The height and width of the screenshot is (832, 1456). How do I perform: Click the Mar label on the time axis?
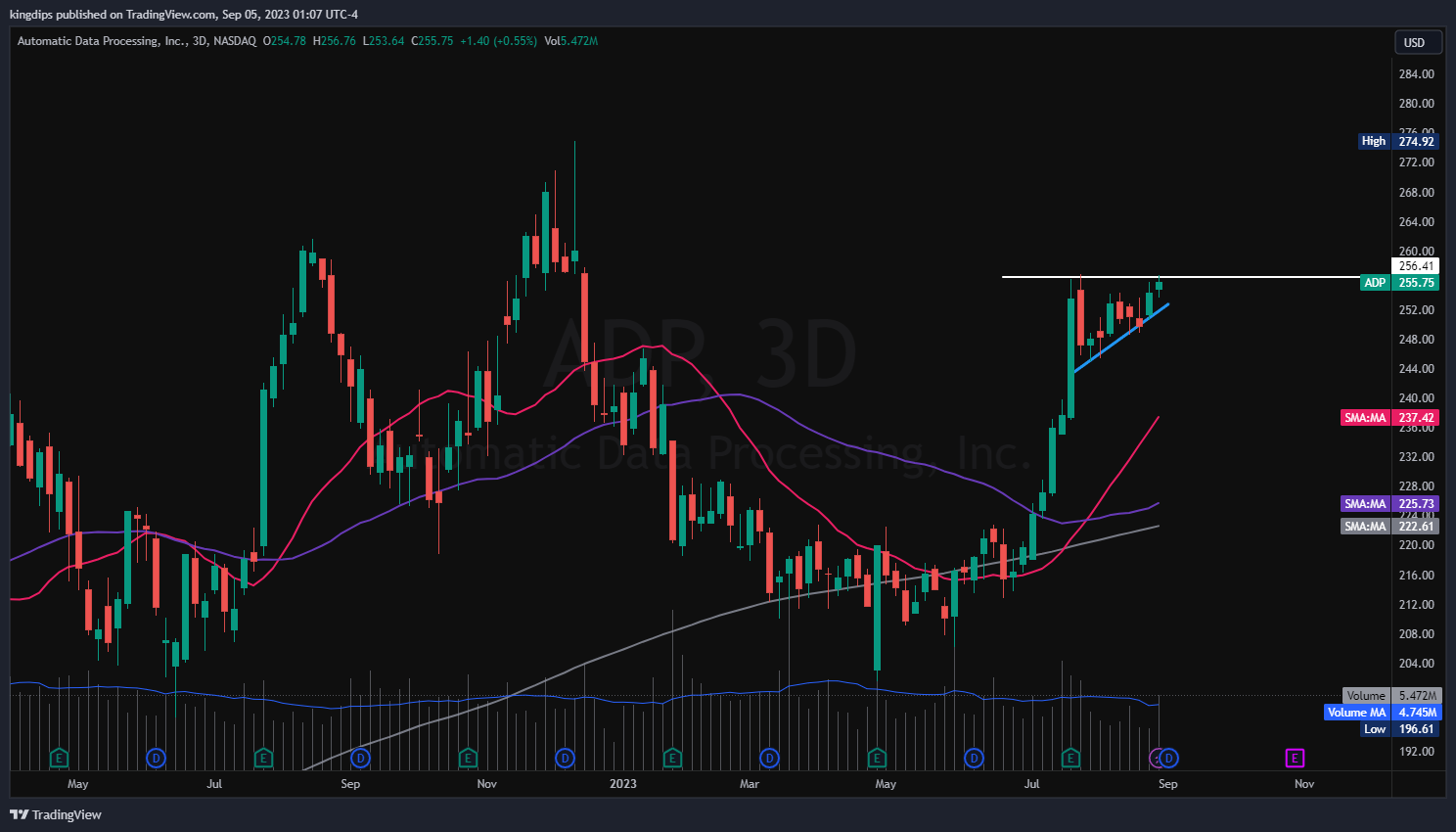point(750,784)
